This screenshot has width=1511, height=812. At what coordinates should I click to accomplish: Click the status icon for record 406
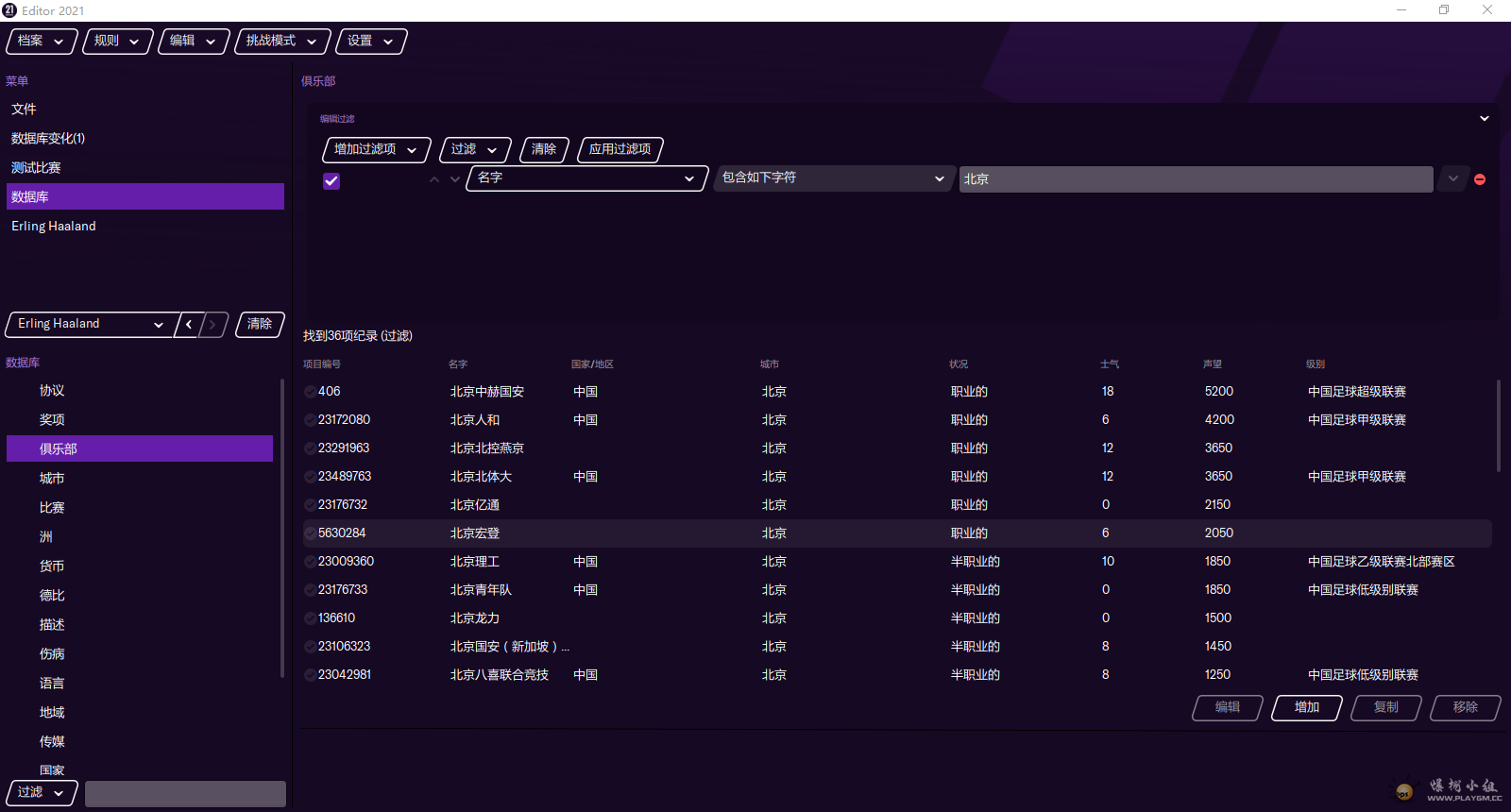[310, 392]
